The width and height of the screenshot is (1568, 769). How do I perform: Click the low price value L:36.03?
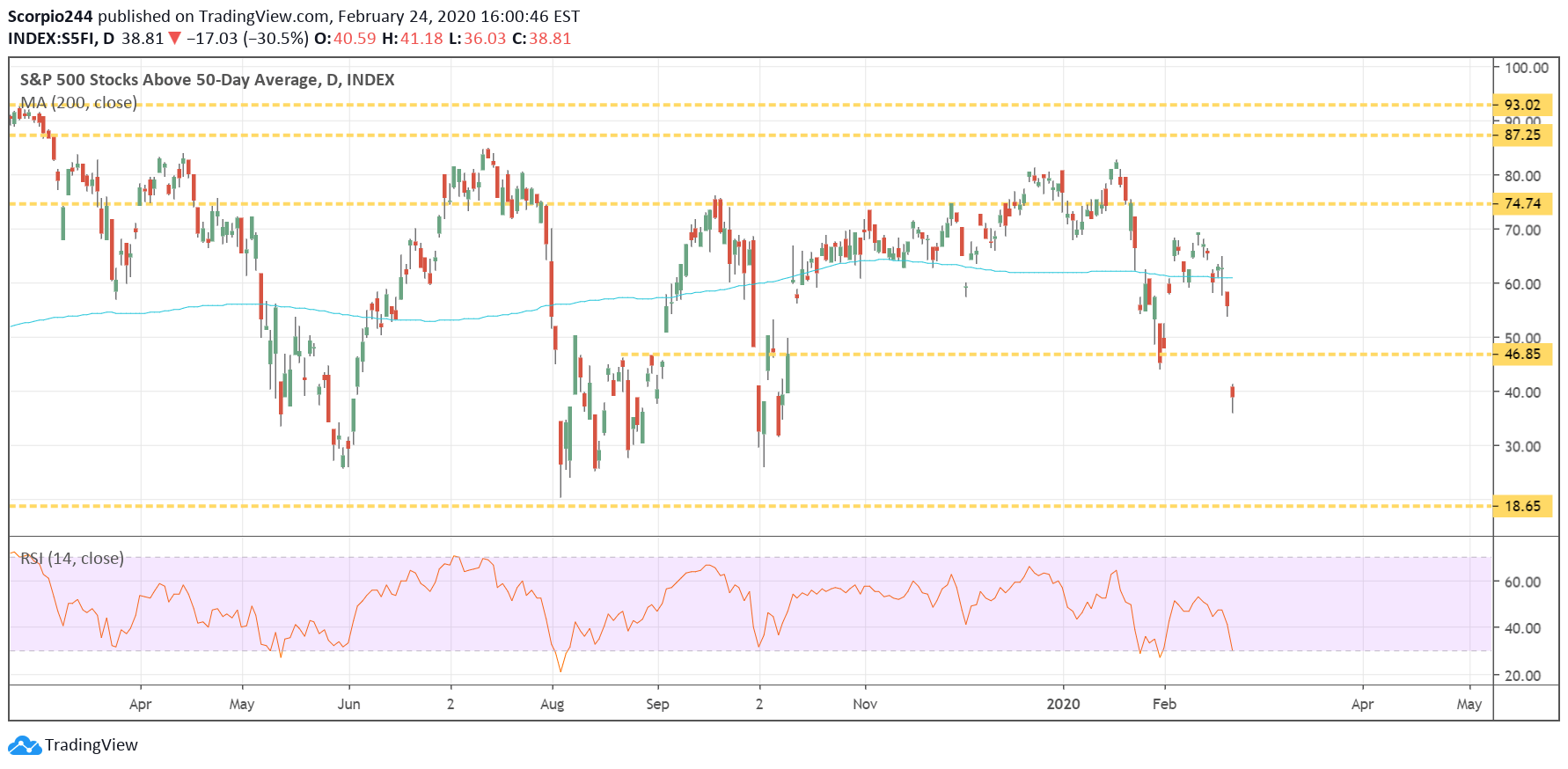478,39
